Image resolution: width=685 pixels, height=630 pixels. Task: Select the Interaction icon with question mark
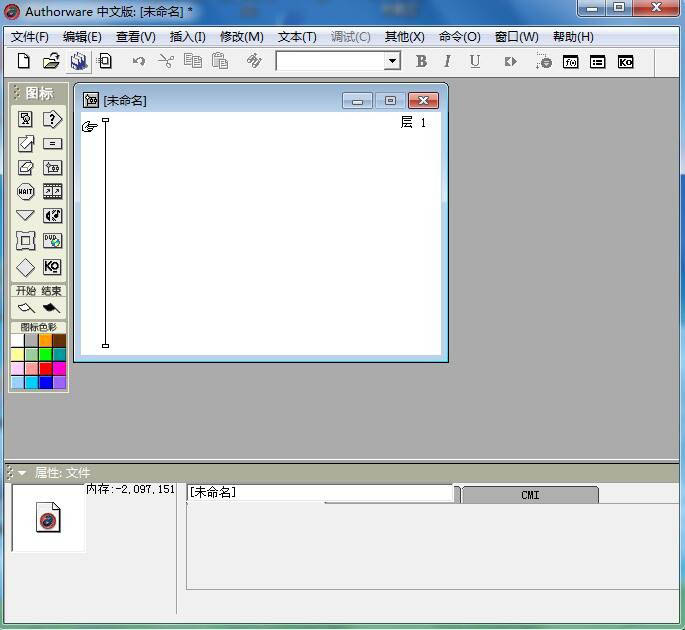pyautogui.click(x=52, y=119)
